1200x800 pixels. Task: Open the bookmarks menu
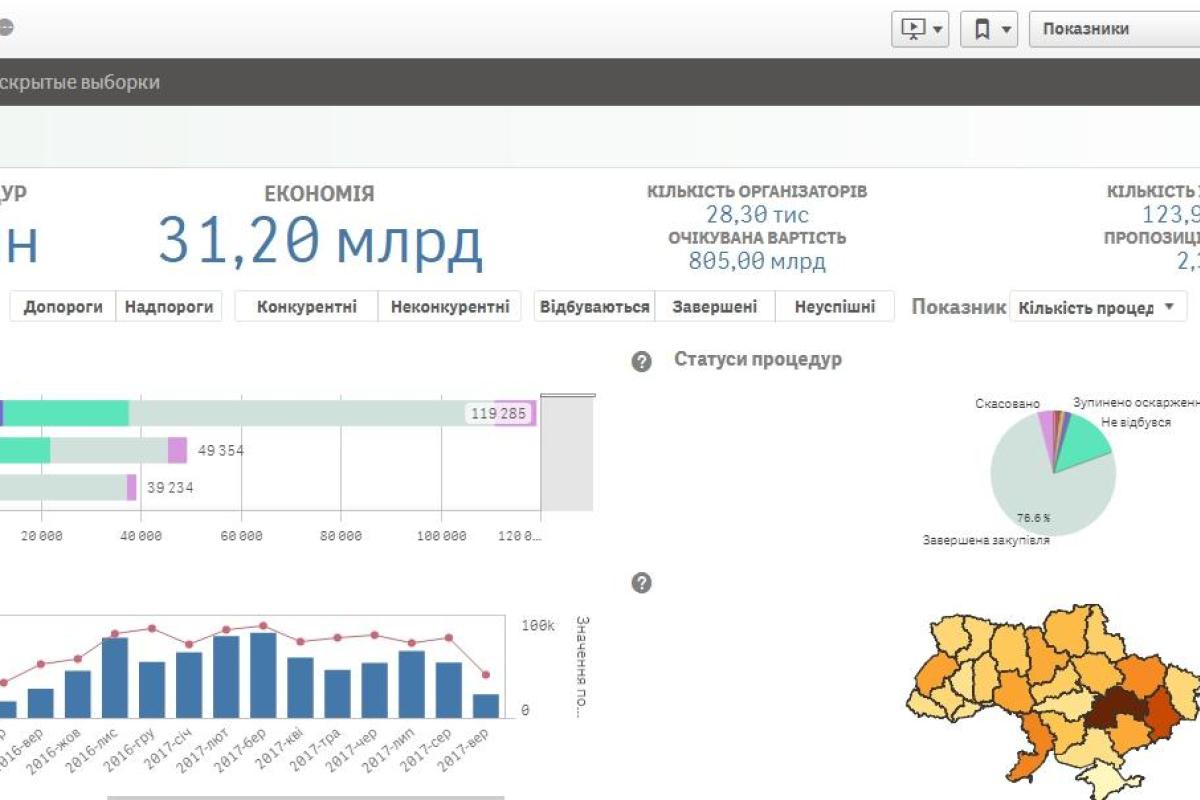click(988, 30)
